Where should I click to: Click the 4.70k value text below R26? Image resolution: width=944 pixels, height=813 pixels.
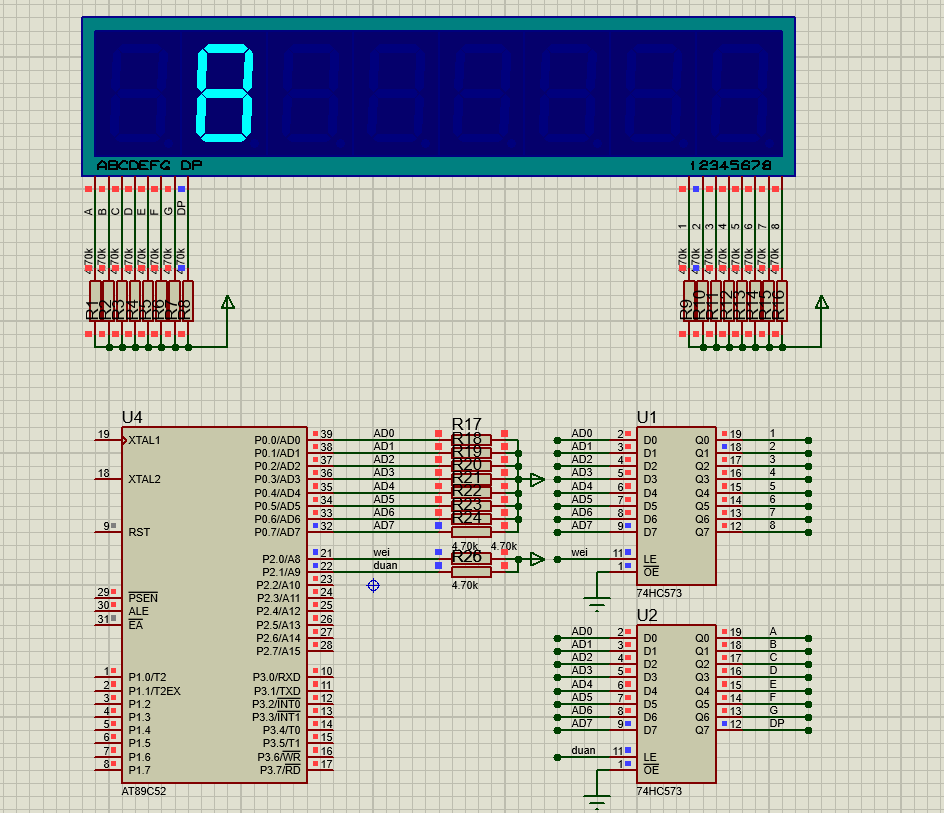click(465, 585)
